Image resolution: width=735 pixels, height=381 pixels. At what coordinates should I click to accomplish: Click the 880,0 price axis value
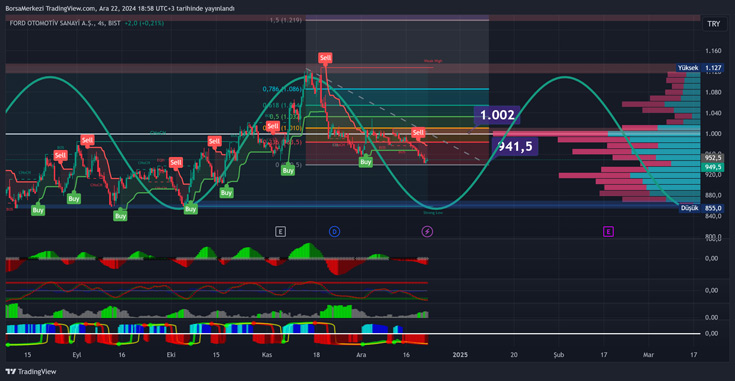pyautogui.click(x=713, y=195)
